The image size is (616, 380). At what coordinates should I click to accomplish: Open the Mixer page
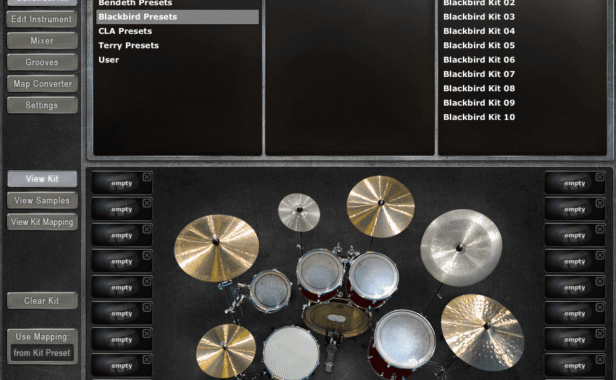tap(42, 41)
